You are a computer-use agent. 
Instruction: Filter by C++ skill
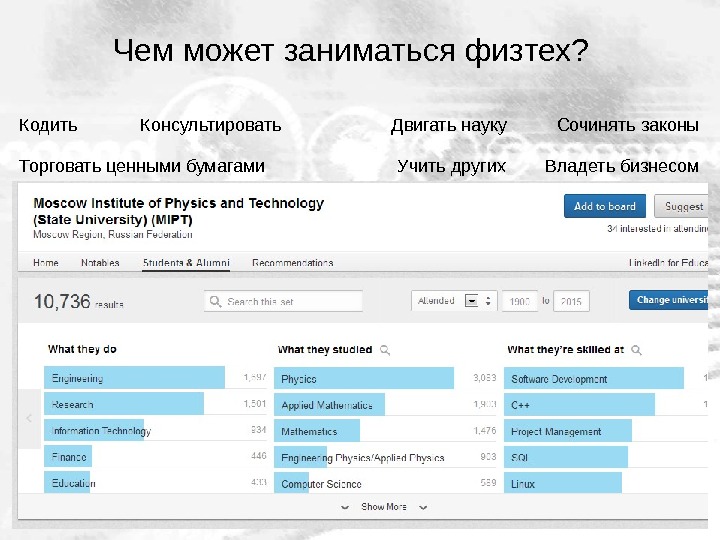coord(579,405)
